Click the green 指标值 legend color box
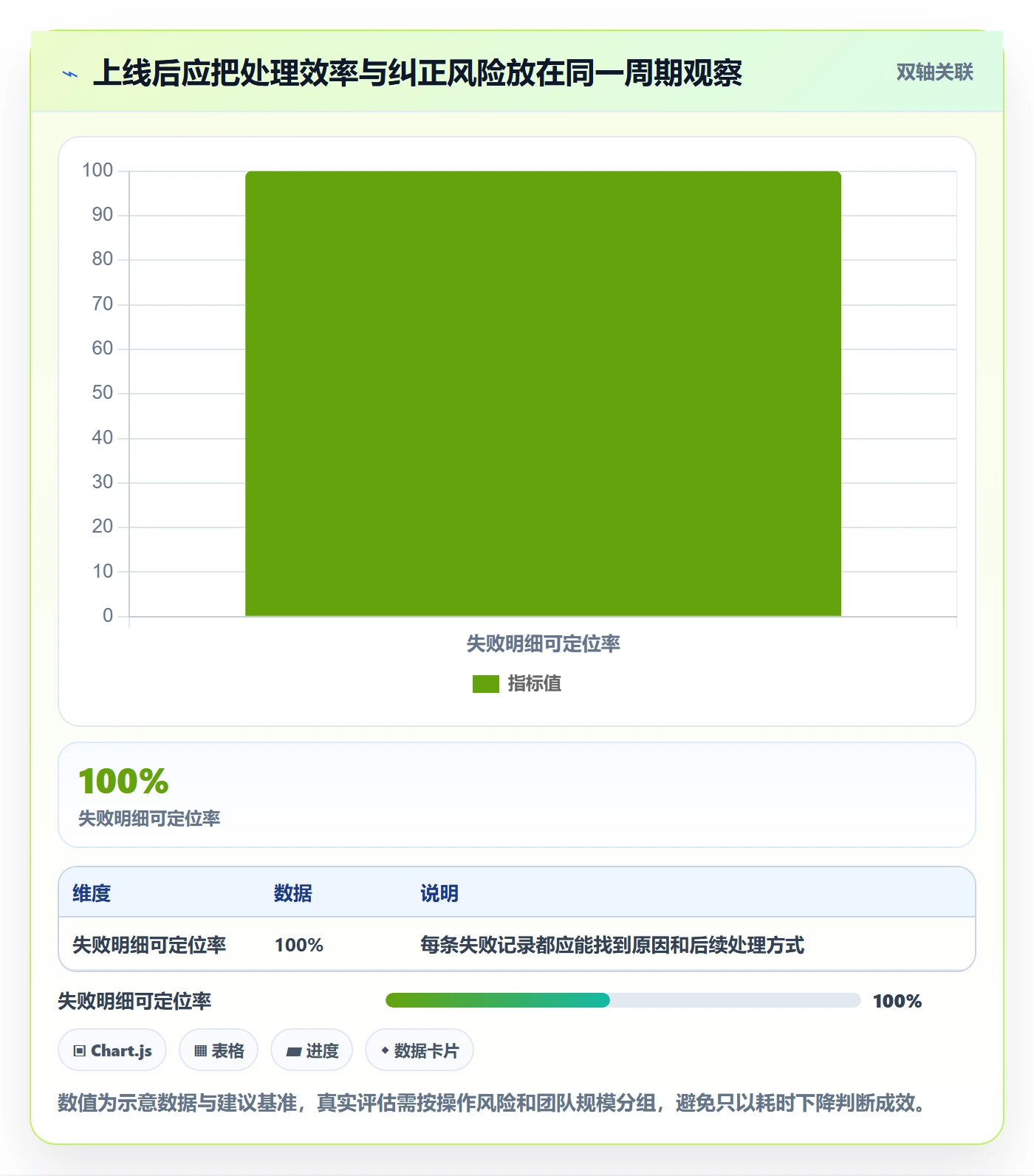This screenshot has width=1034, height=1176. [x=486, y=684]
